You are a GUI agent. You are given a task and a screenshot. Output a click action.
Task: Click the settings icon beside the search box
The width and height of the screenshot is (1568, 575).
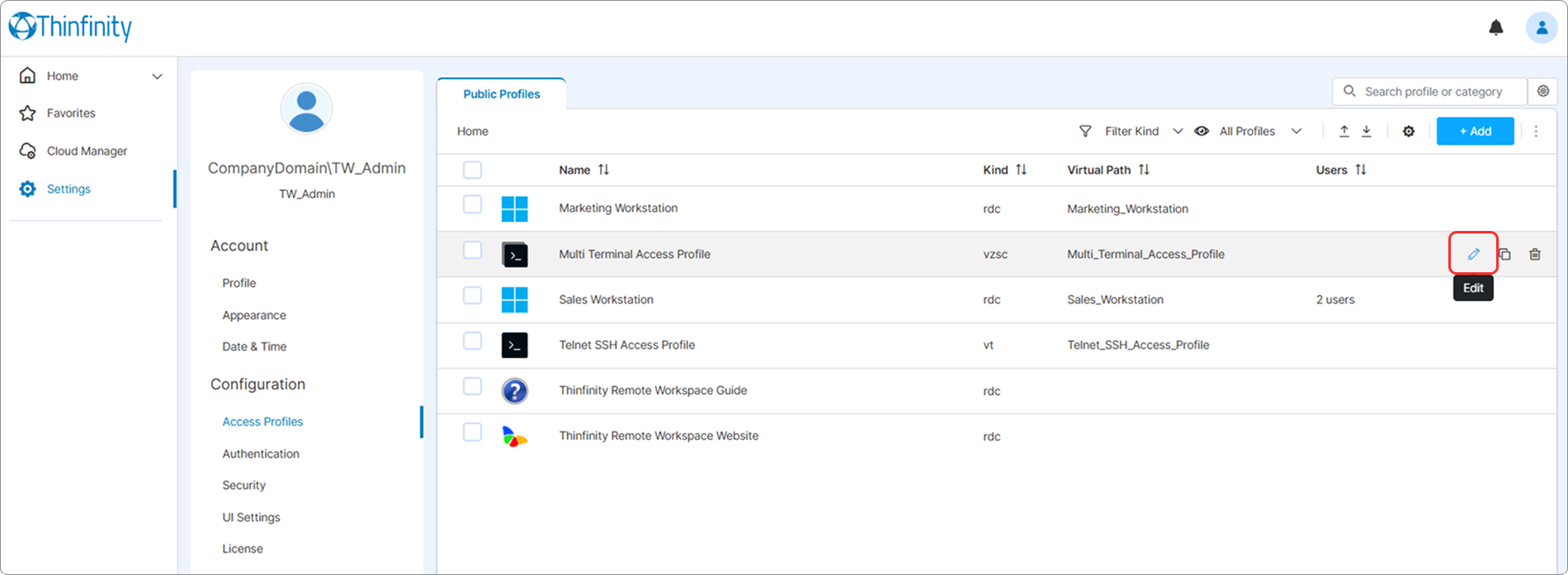(x=1543, y=92)
